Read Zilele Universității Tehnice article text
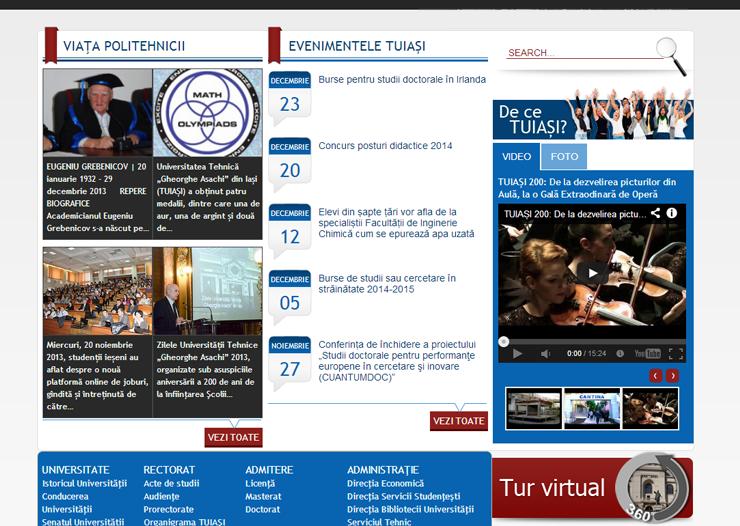 coord(208,369)
